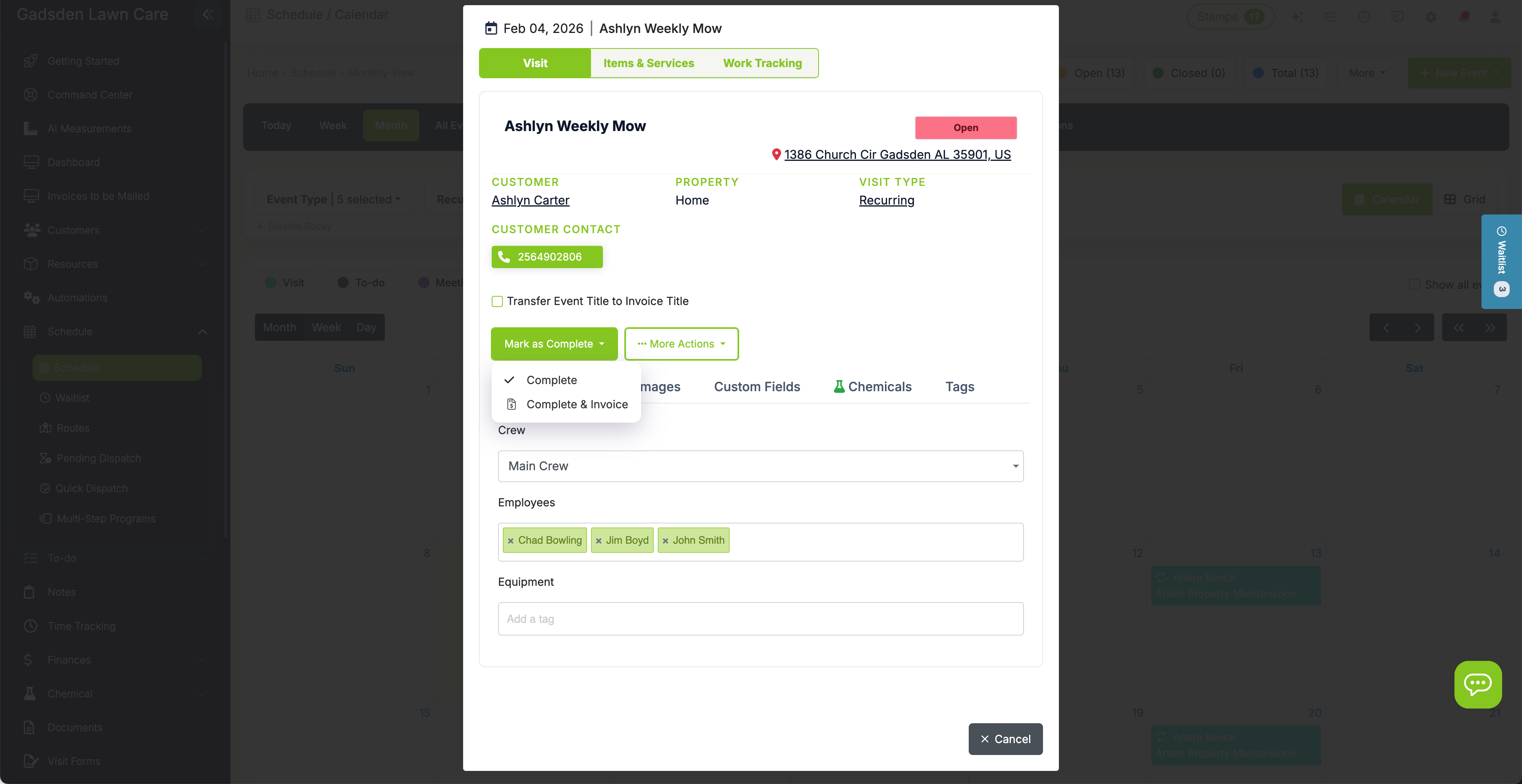Enable the Show all events checkbox

click(1416, 284)
